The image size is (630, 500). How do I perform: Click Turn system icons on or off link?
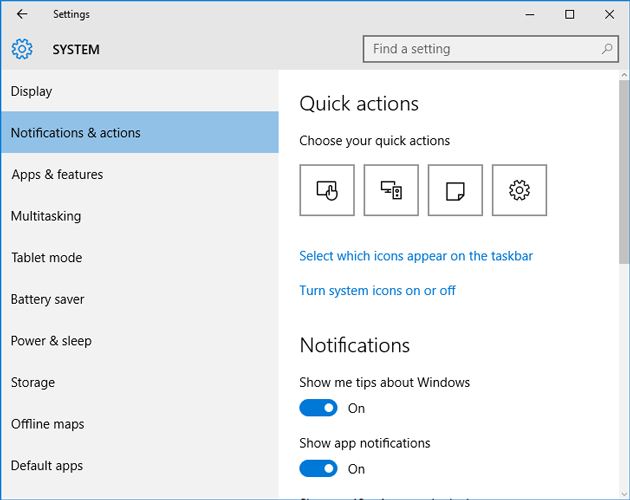377,290
